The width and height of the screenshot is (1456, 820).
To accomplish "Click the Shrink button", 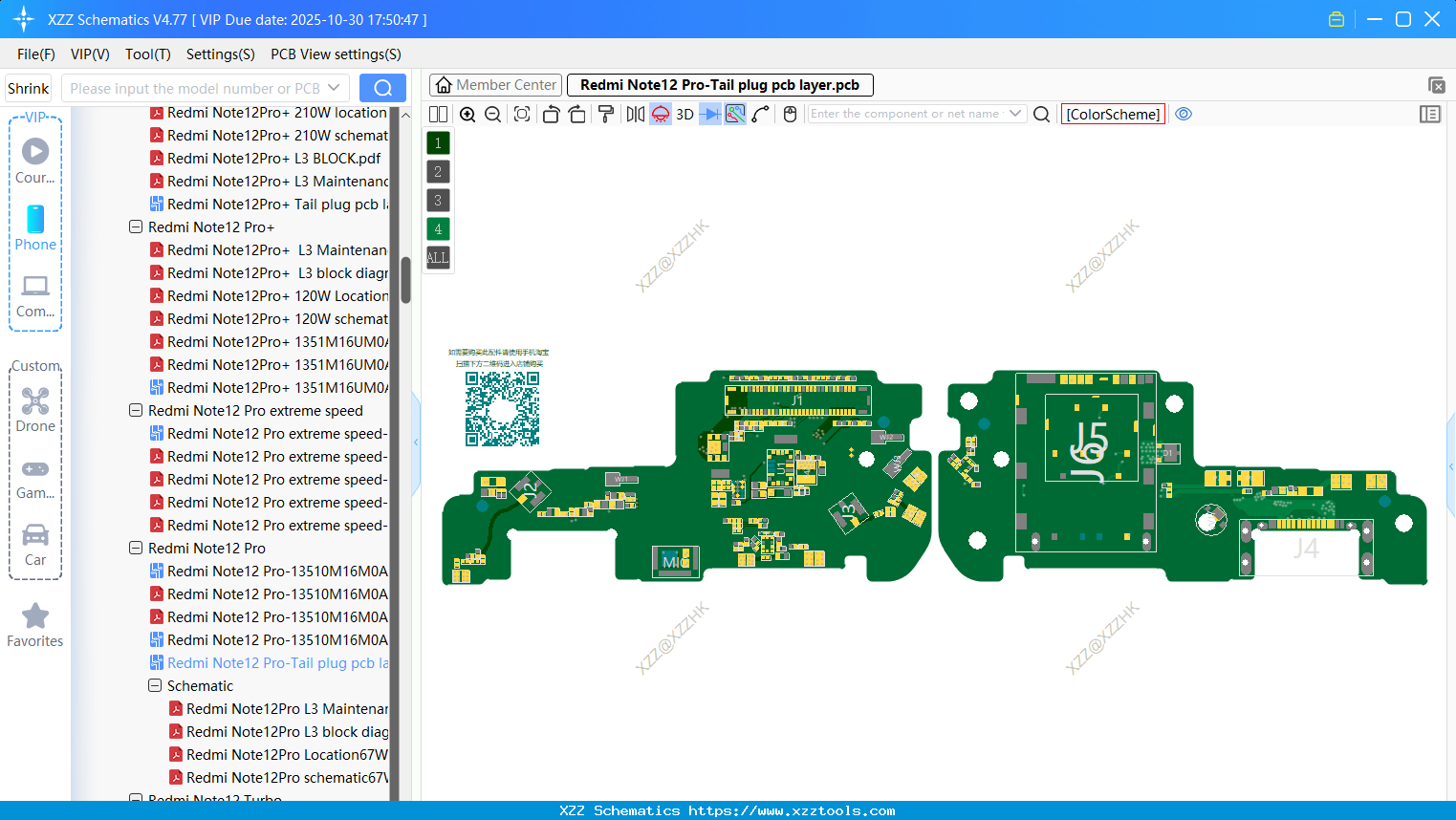I will click(x=28, y=88).
